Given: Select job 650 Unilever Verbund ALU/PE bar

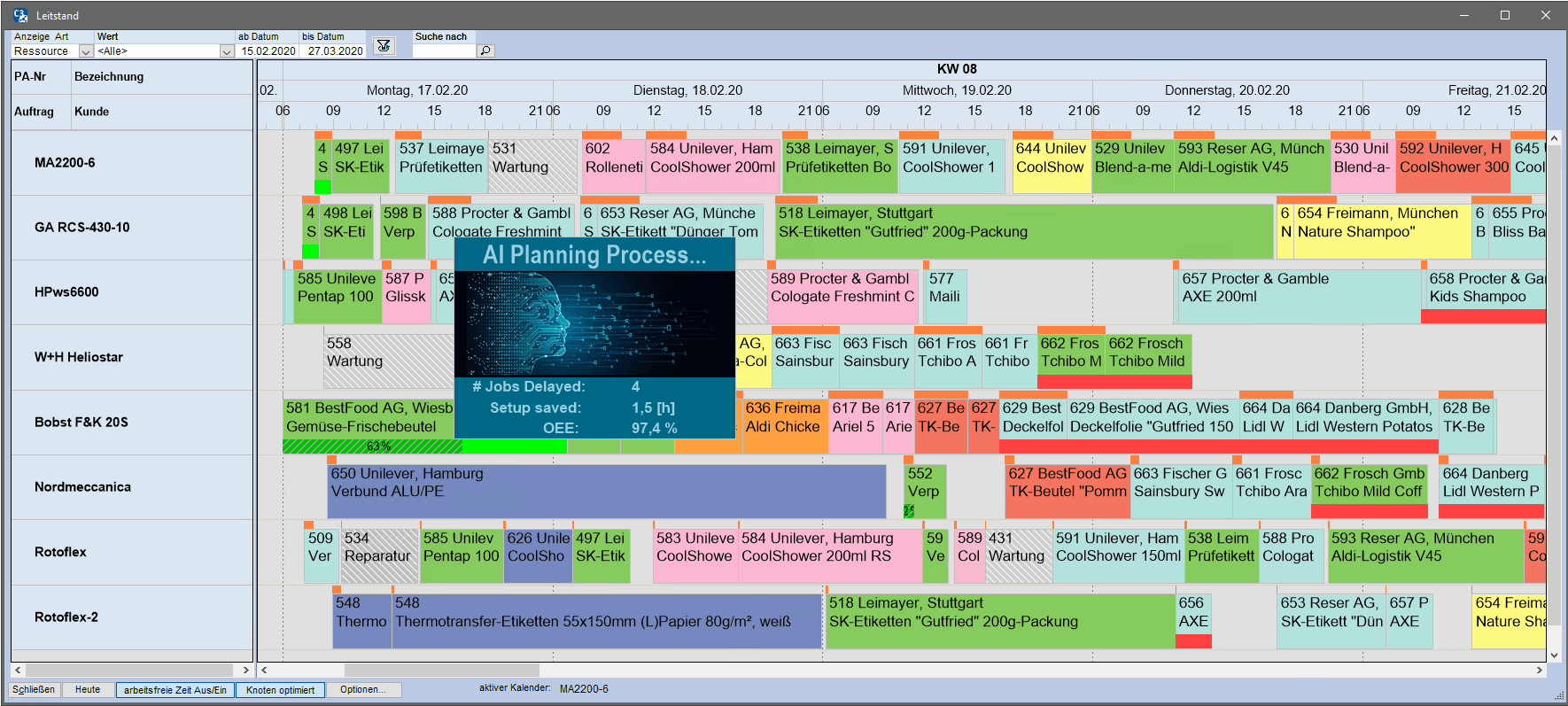Looking at the screenshot, I should click(607, 492).
